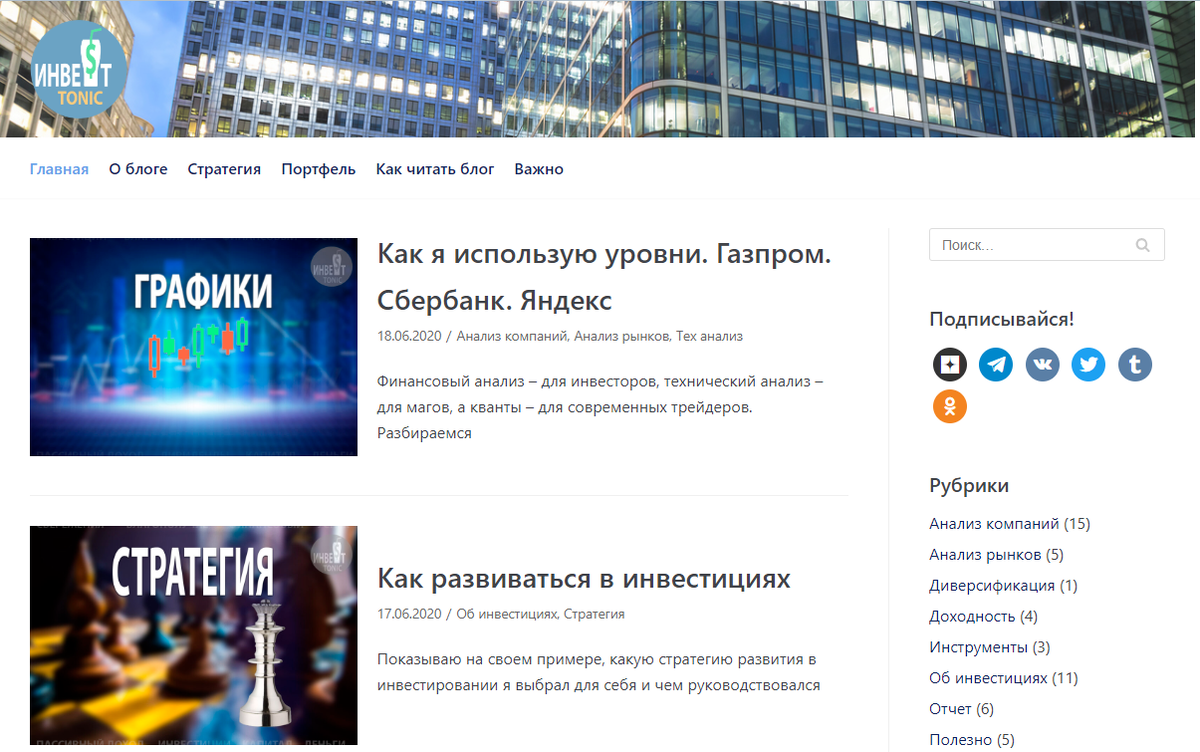Open article Как я использую уровни
1200x752 pixels.
point(604,277)
